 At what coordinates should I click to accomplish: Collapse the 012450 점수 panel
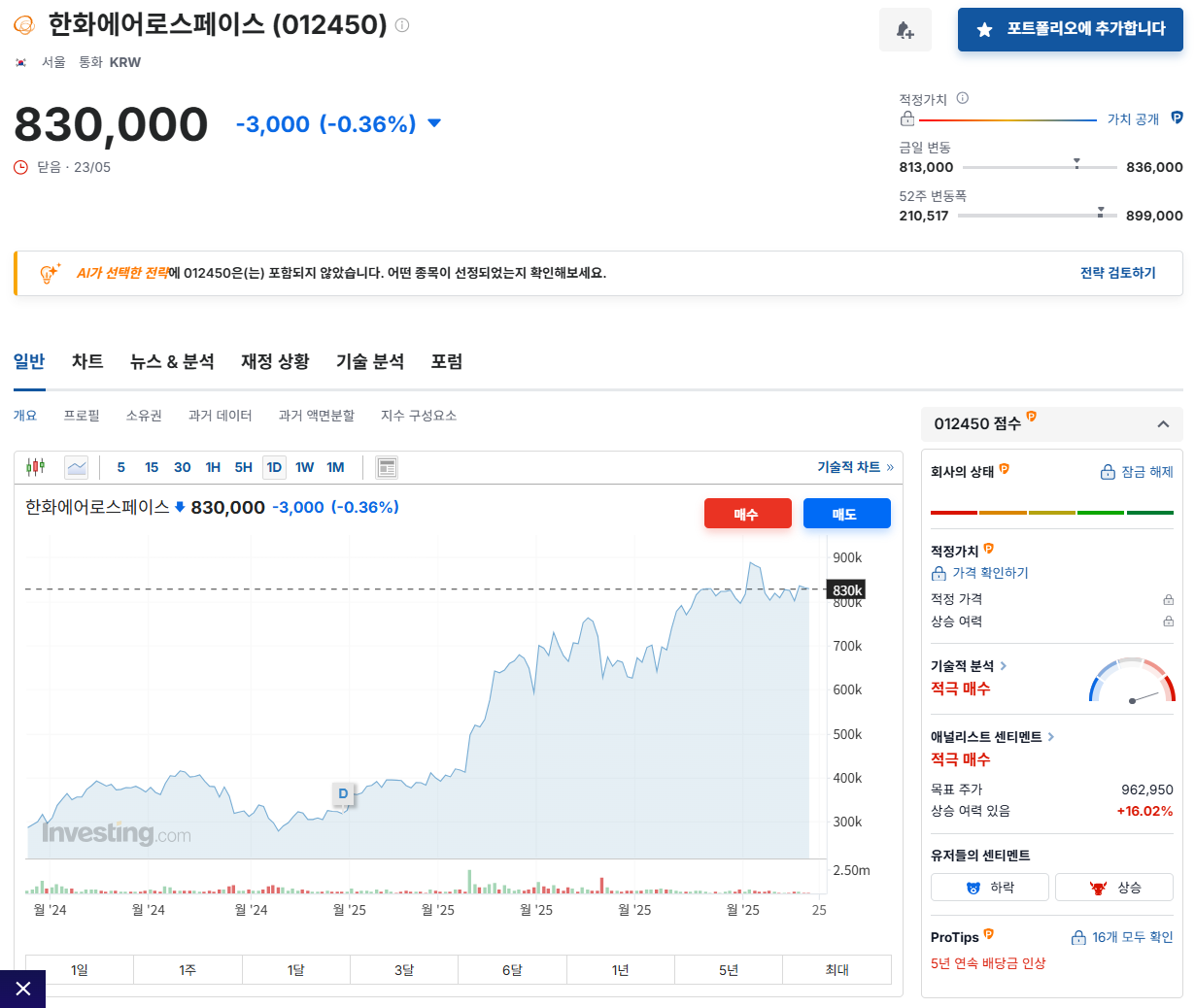click(x=1163, y=424)
